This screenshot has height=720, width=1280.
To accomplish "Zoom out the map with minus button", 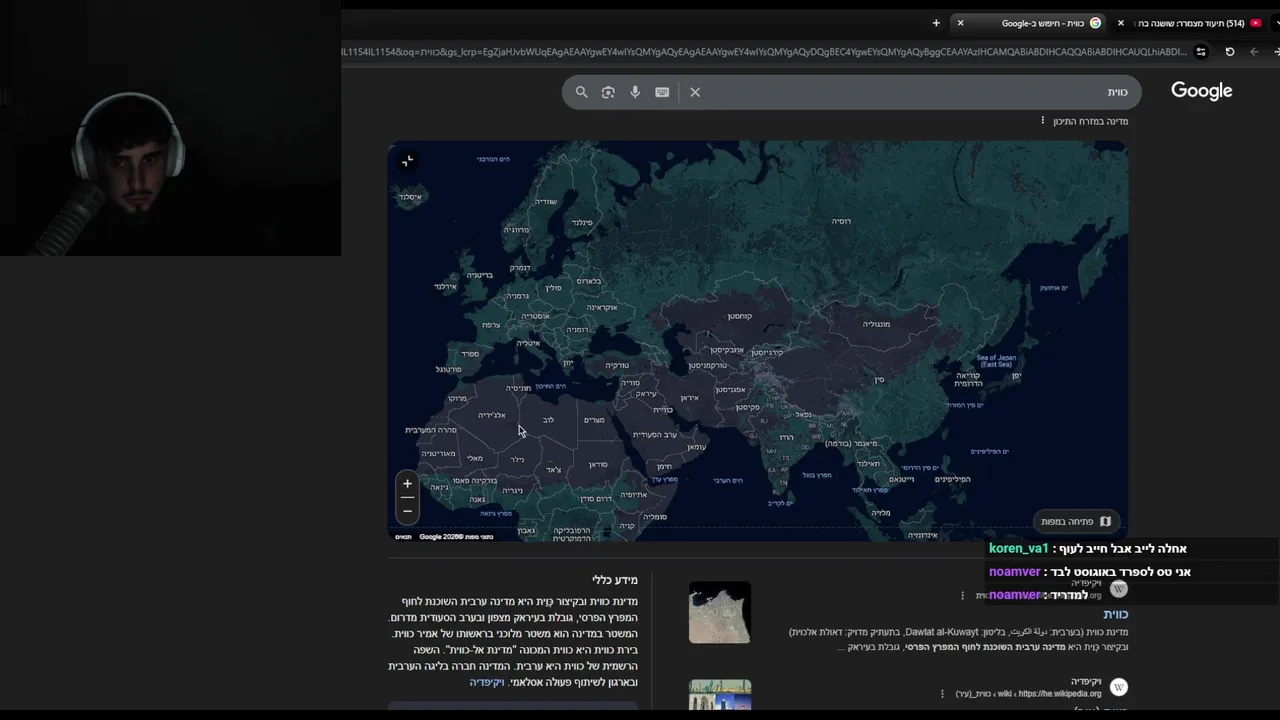I will pos(407,511).
